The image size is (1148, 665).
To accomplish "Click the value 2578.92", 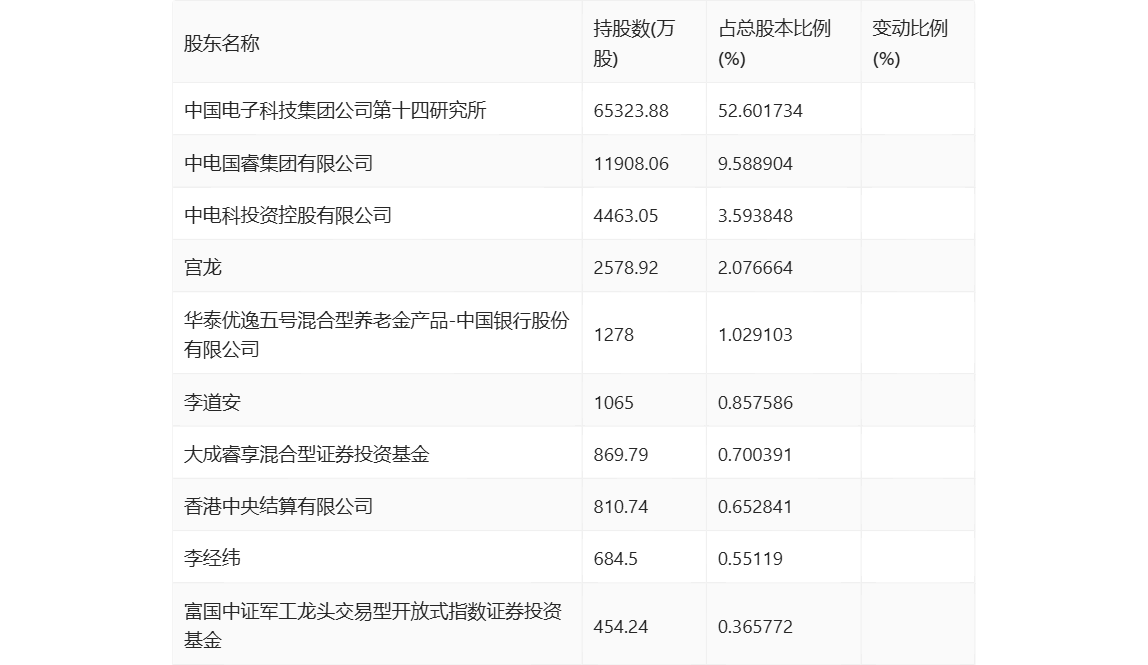I will pyautogui.click(x=626, y=267).
